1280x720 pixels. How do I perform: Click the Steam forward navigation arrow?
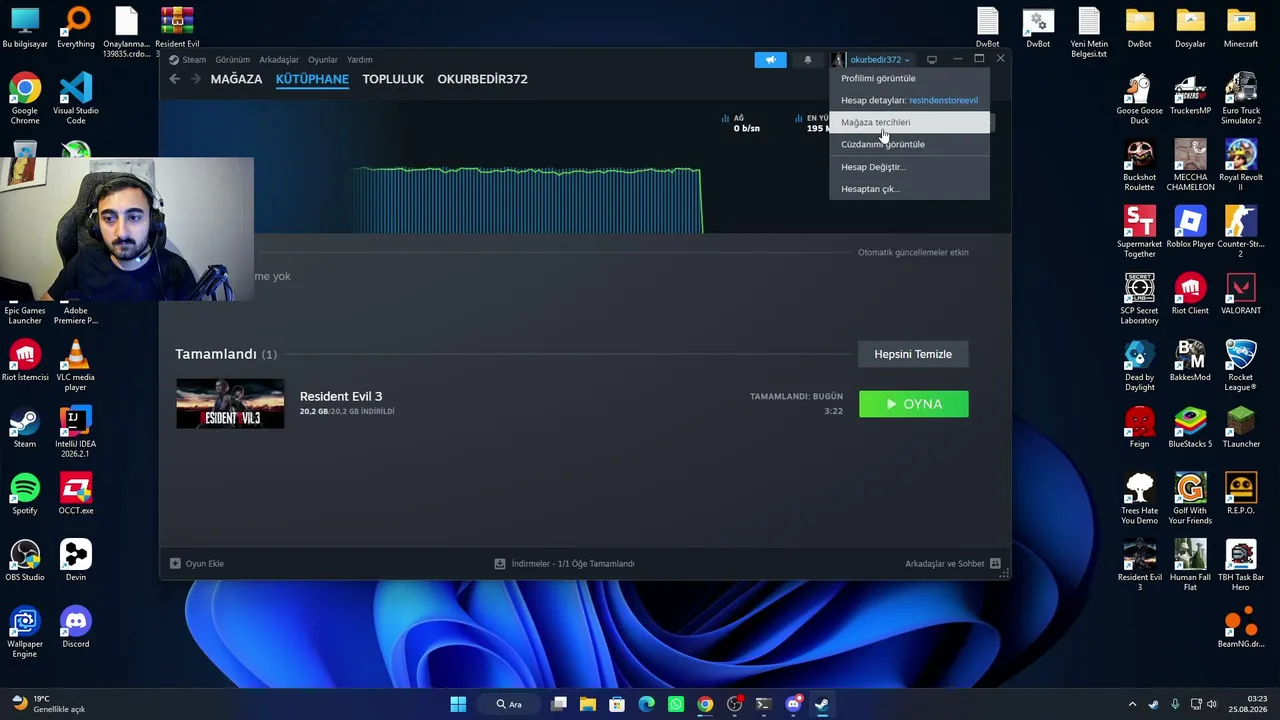[195, 79]
